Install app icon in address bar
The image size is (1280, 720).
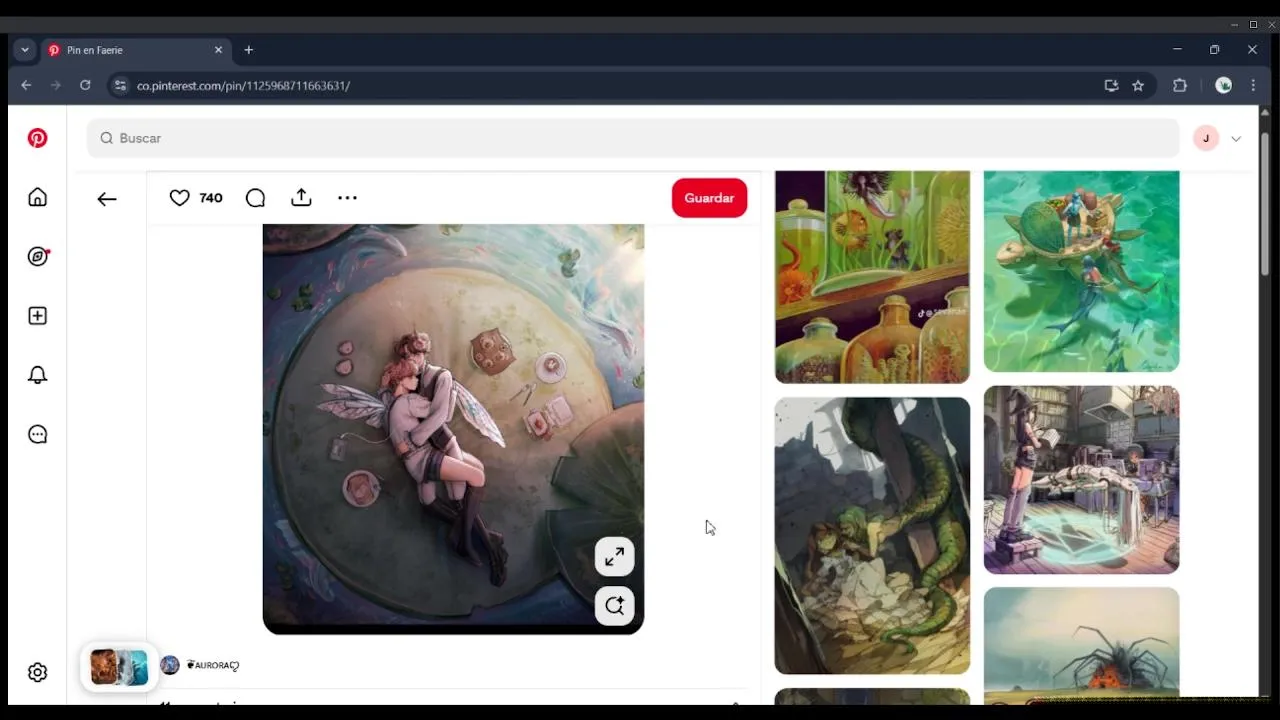coord(1111,85)
